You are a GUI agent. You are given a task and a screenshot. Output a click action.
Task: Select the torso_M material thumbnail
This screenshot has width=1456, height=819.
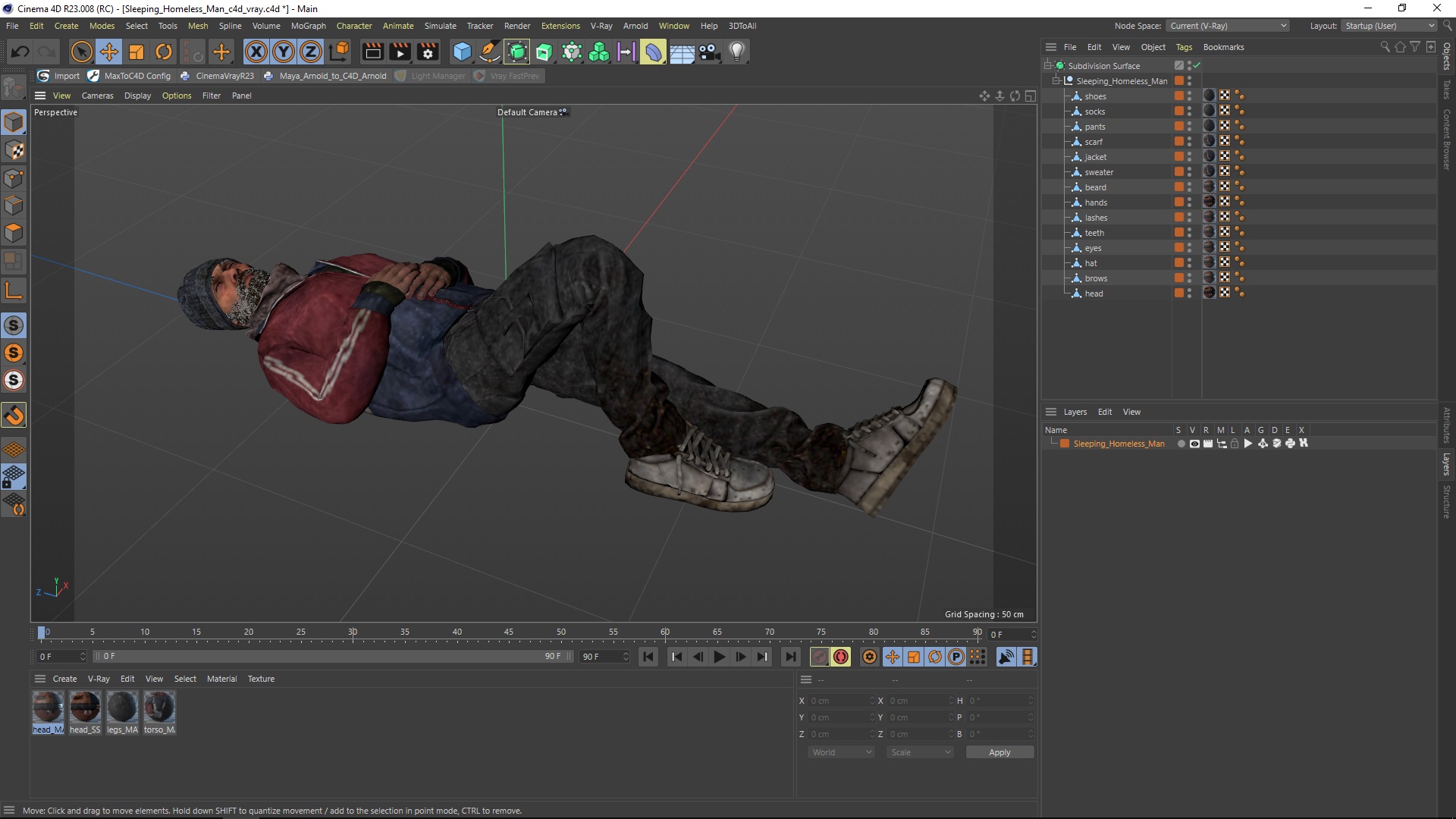[x=159, y=713]
